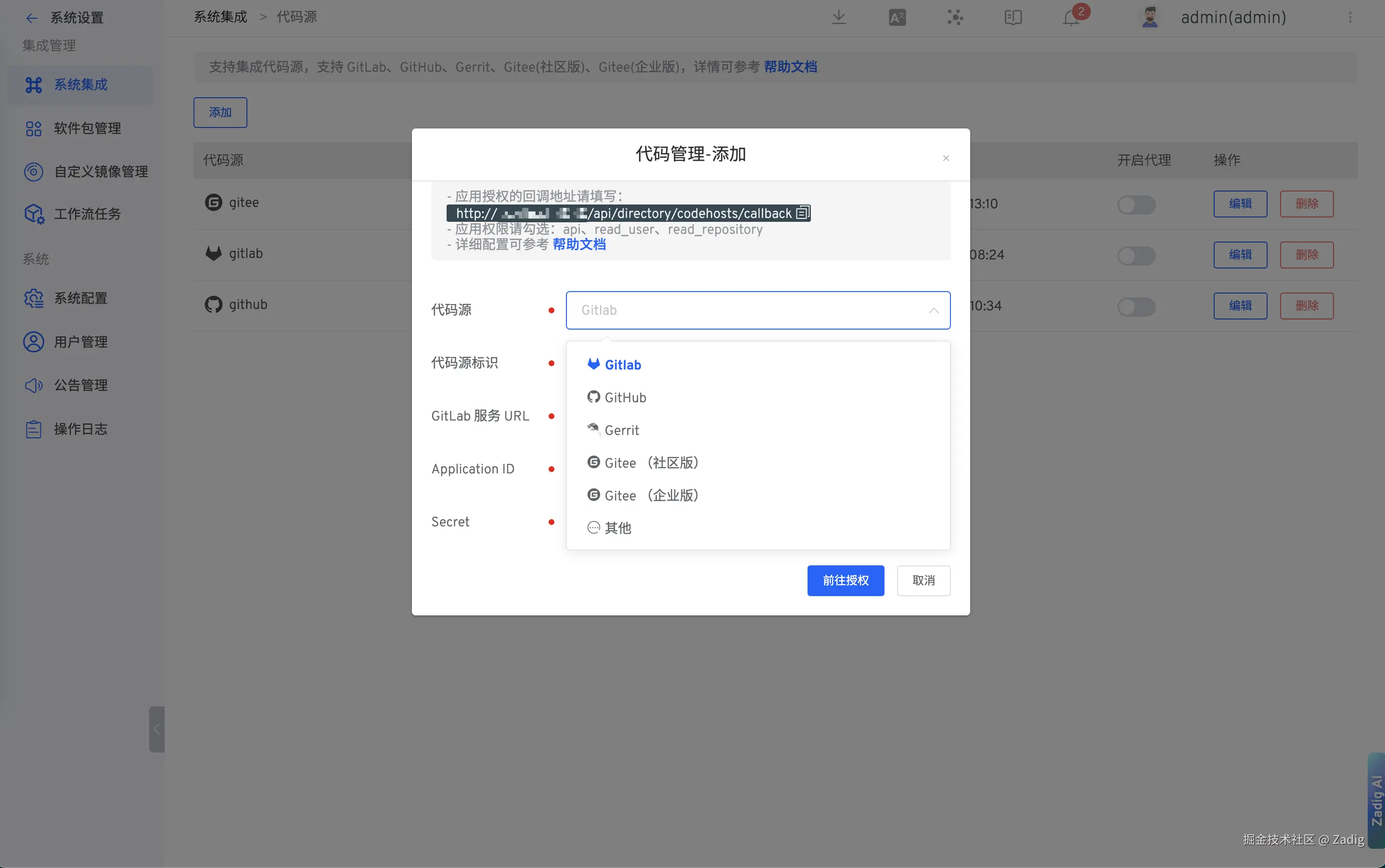Image resolution: width=1385 pixels, height=868 pixels.
Task: Click the back arrow beside 系统设置
Action: click(32, 18)
